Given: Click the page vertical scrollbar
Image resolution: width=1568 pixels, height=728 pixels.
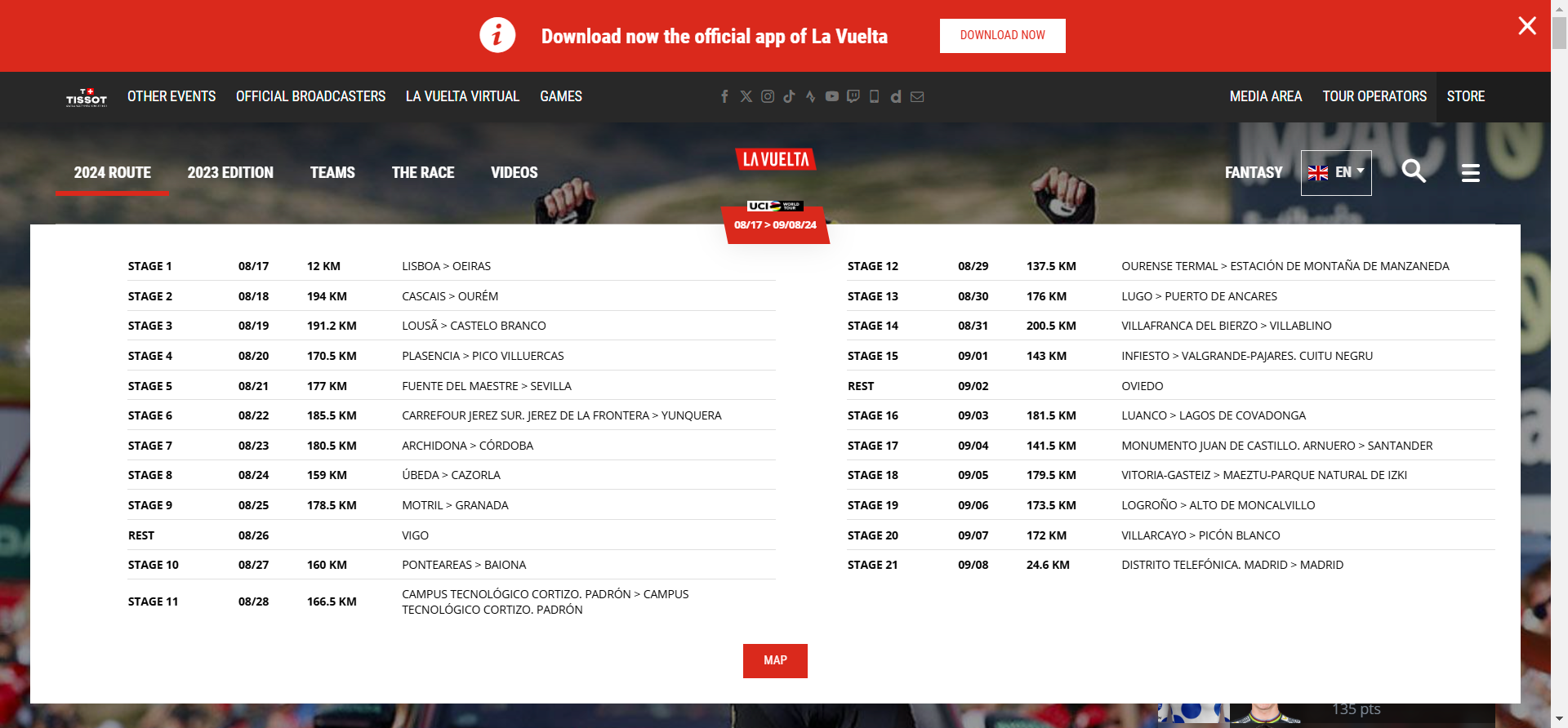Looking at the screenshot, I should pos(1559,364).
